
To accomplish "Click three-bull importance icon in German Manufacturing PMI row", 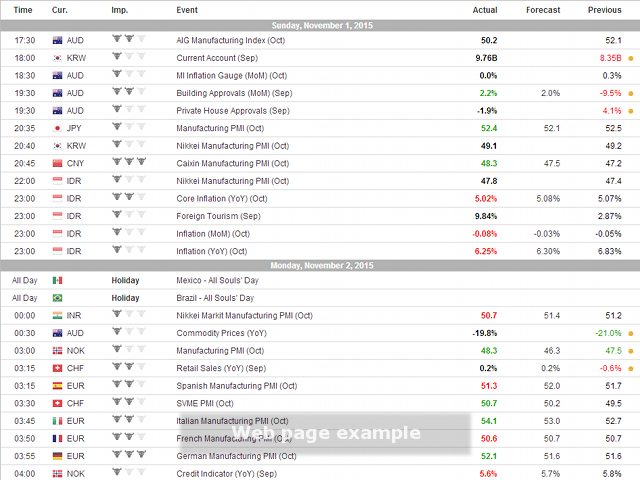I will point(129,454).
